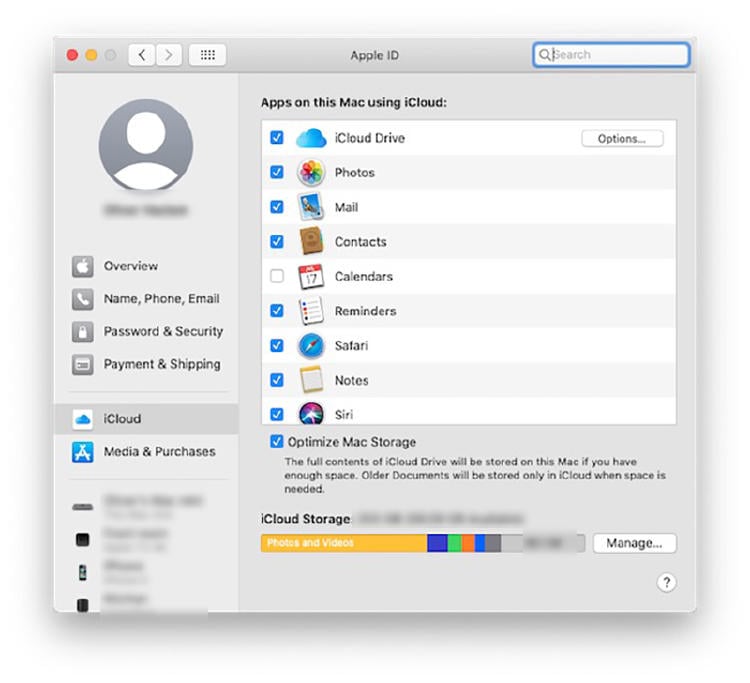
Task: Click the Search field
Action: tap(612, 55)
